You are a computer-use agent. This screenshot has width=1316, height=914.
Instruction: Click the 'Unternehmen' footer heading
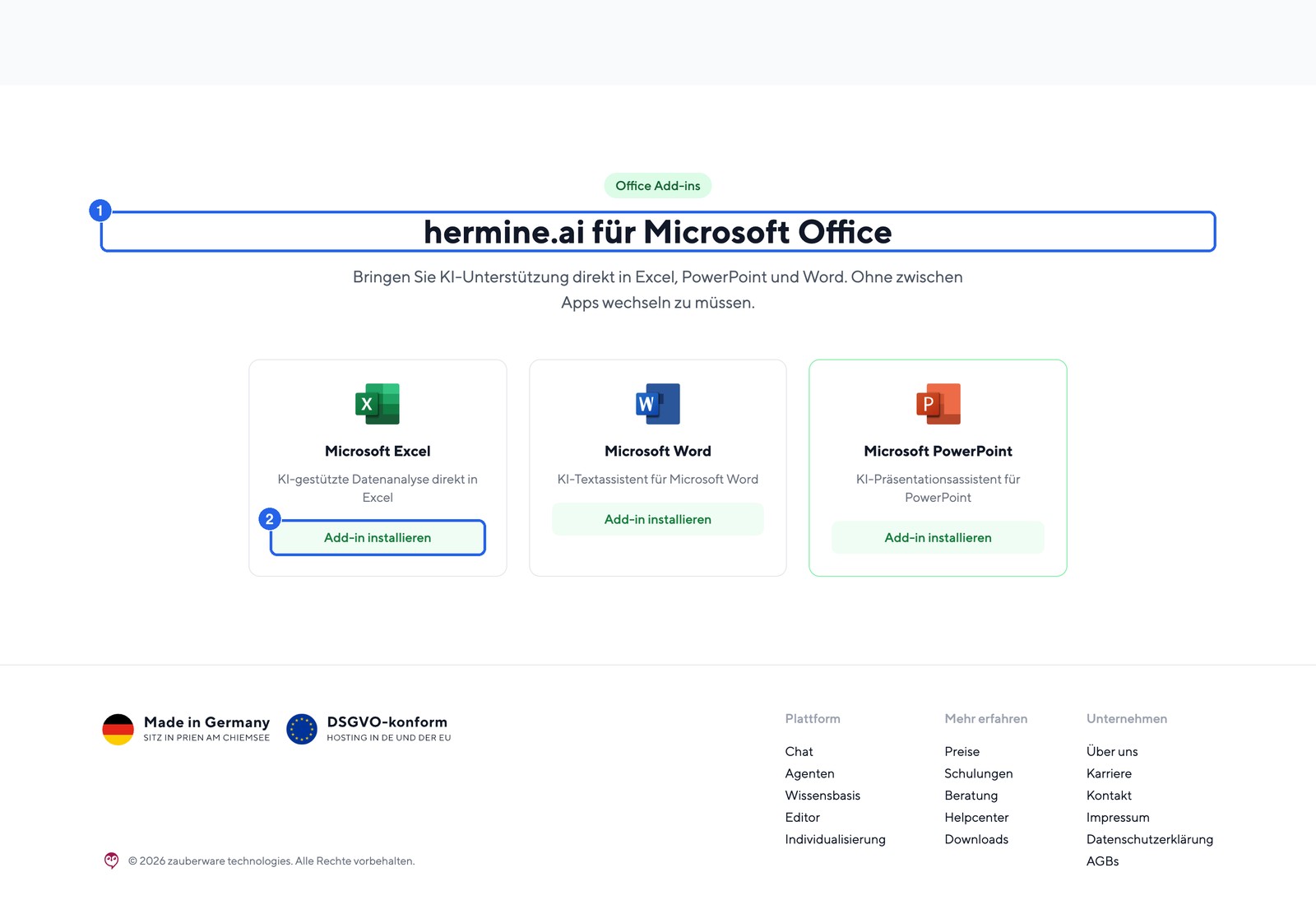[x=1126, y=718]
